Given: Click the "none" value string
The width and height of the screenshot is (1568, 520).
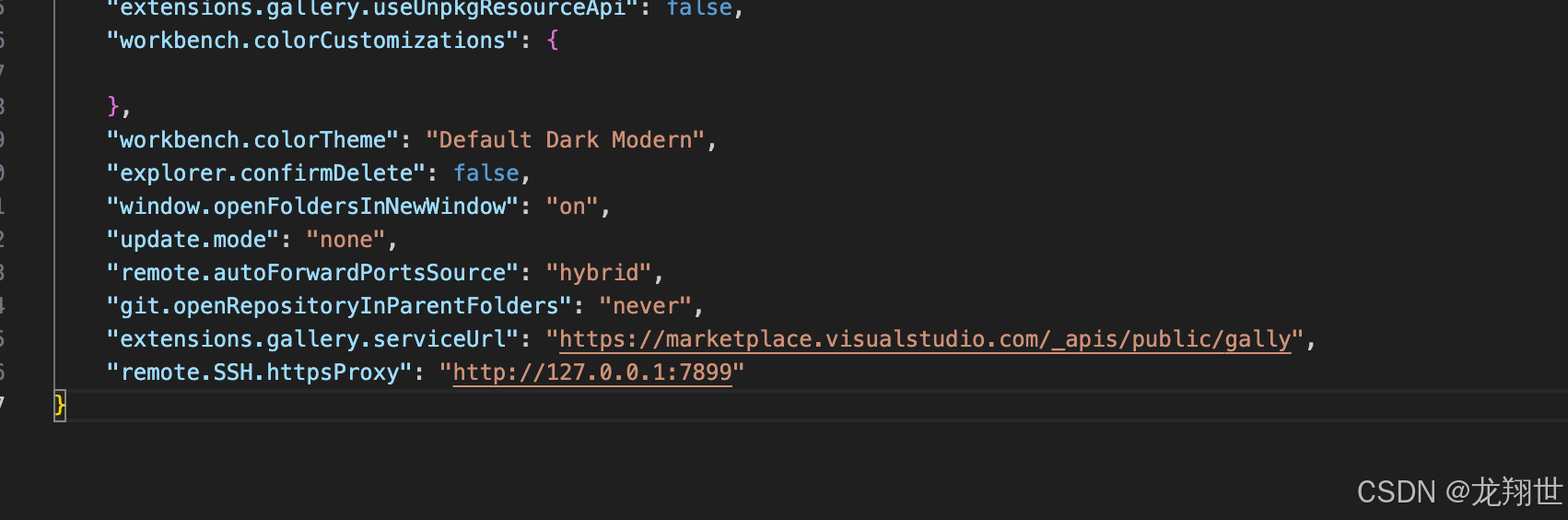Looking at the screenshot, I should click(346, 240).
